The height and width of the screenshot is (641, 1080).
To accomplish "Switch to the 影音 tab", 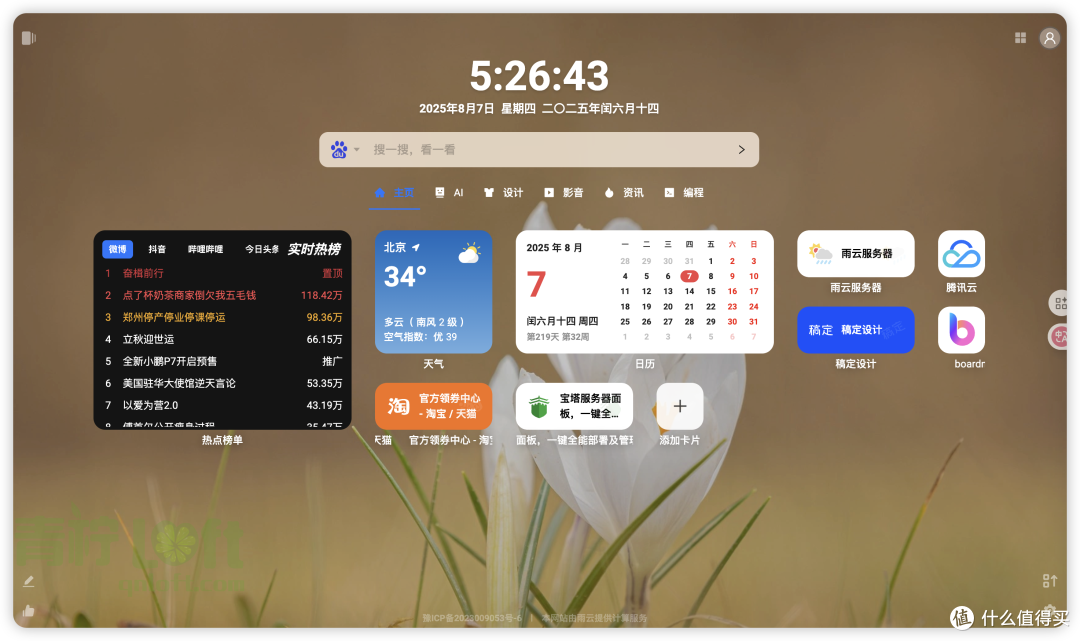I will click(x=563, y=193).
